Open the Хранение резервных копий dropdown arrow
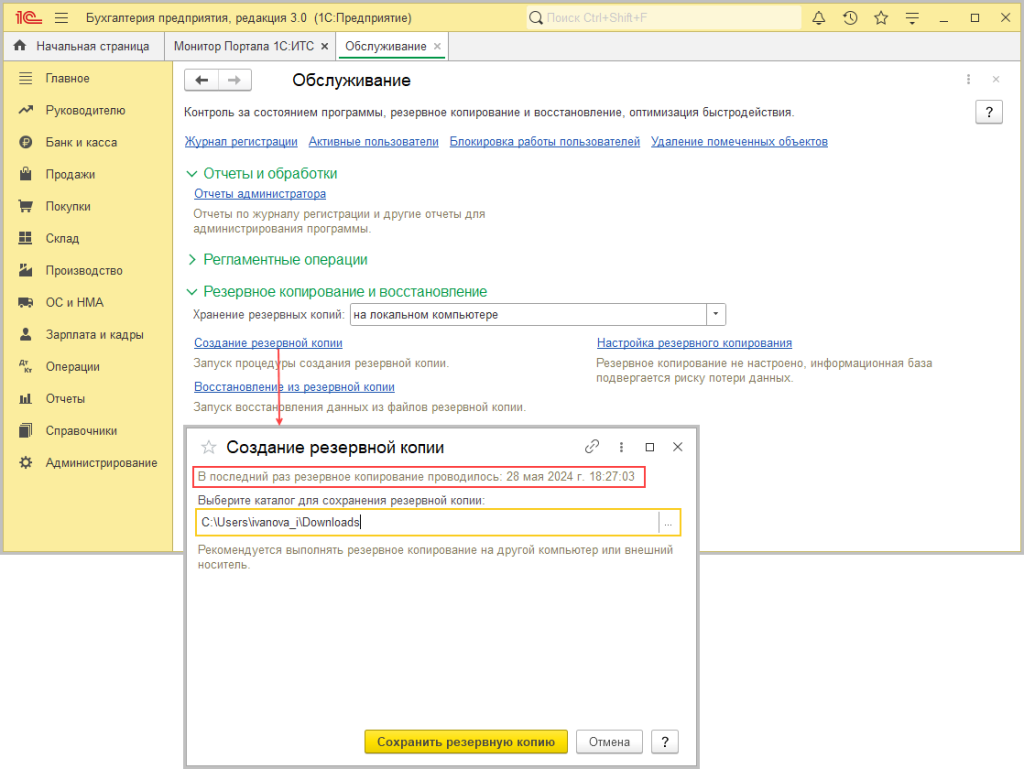1024x769 pixels. pyautogui.click(x=716, y=315)
